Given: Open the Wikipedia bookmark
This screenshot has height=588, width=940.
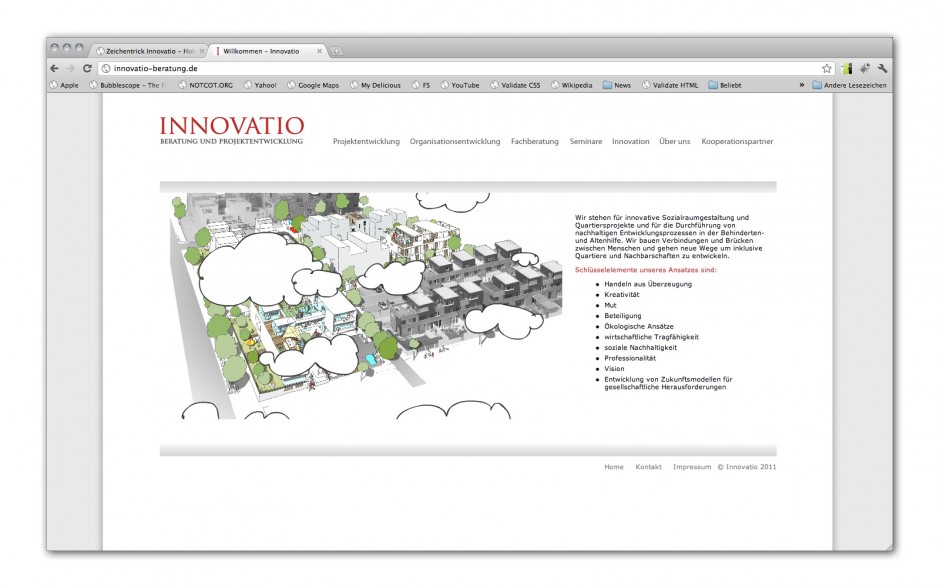Looking at the screenshot, I should click(x=571, y=85).
